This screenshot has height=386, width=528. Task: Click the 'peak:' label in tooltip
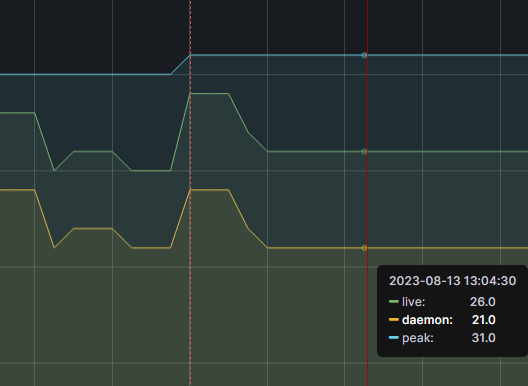click(x=418, y=338)
